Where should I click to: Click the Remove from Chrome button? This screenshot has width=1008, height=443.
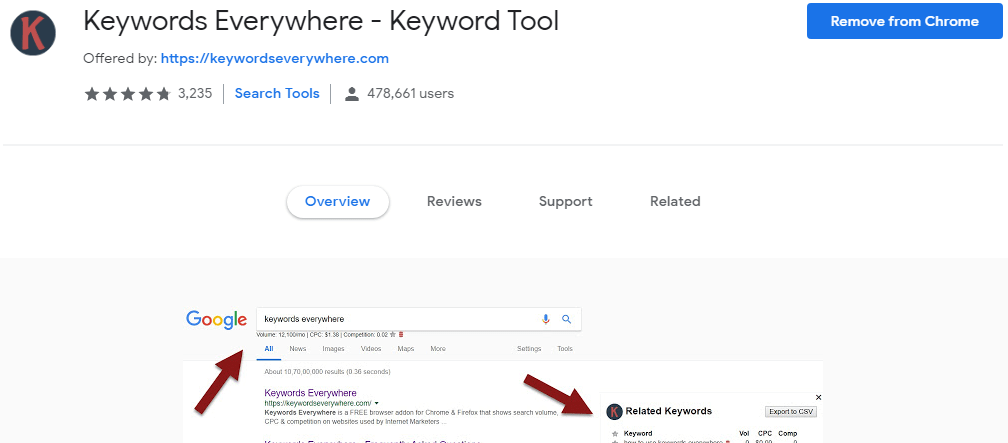coord(904,21)
